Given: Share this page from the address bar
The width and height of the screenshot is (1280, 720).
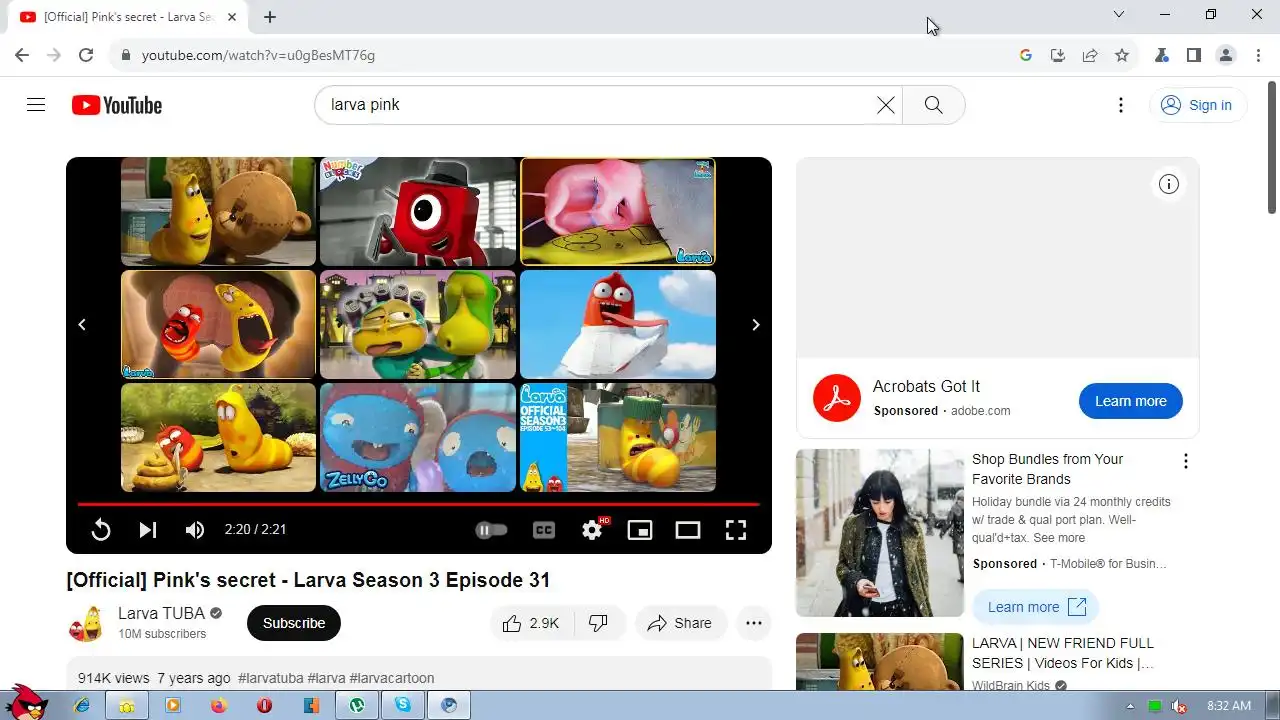Looking at the screenshot, I should click(1090, 55).
